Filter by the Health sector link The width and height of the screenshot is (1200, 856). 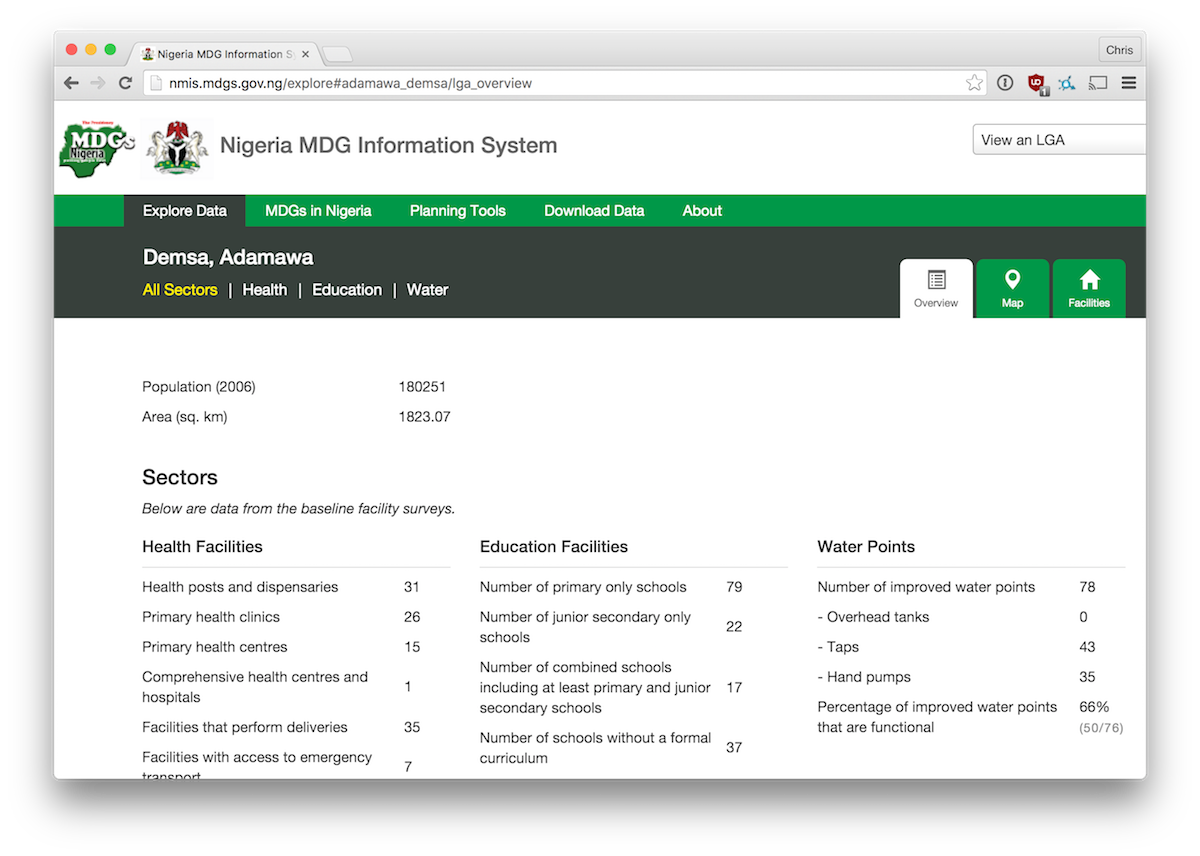tap(265, 290)
